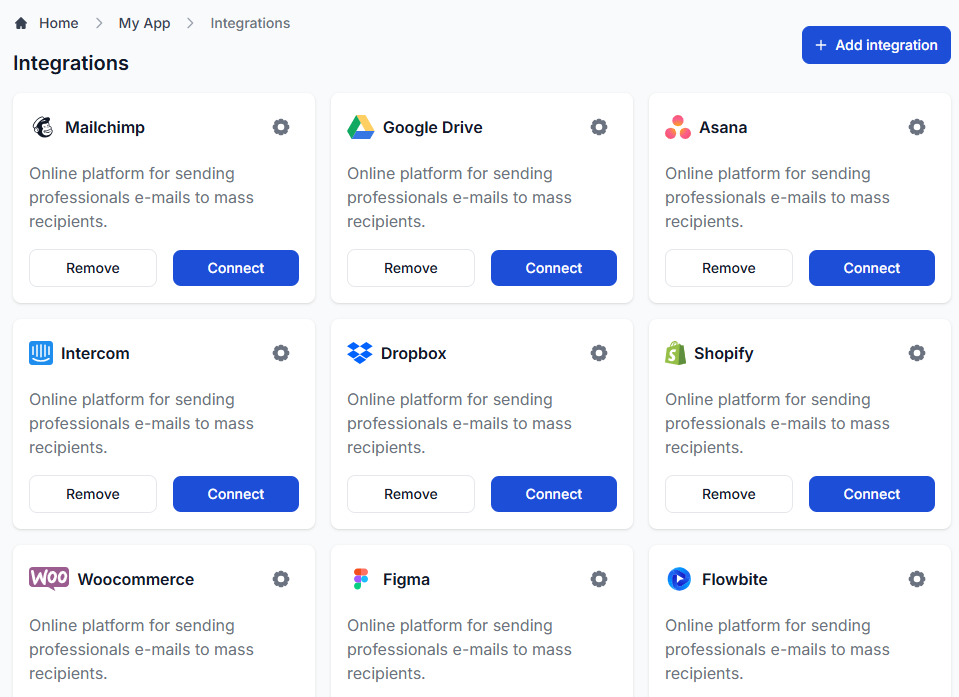Connect the Asana integration
This screenshot has height=697, width=959.
coord(872,268)
